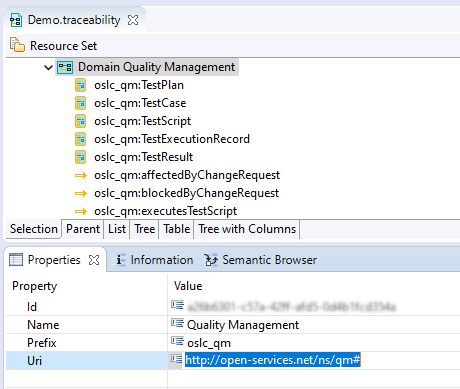Switch to the Selection page tab
Viewport: 460px width, 389px height.
click(34, 229)
